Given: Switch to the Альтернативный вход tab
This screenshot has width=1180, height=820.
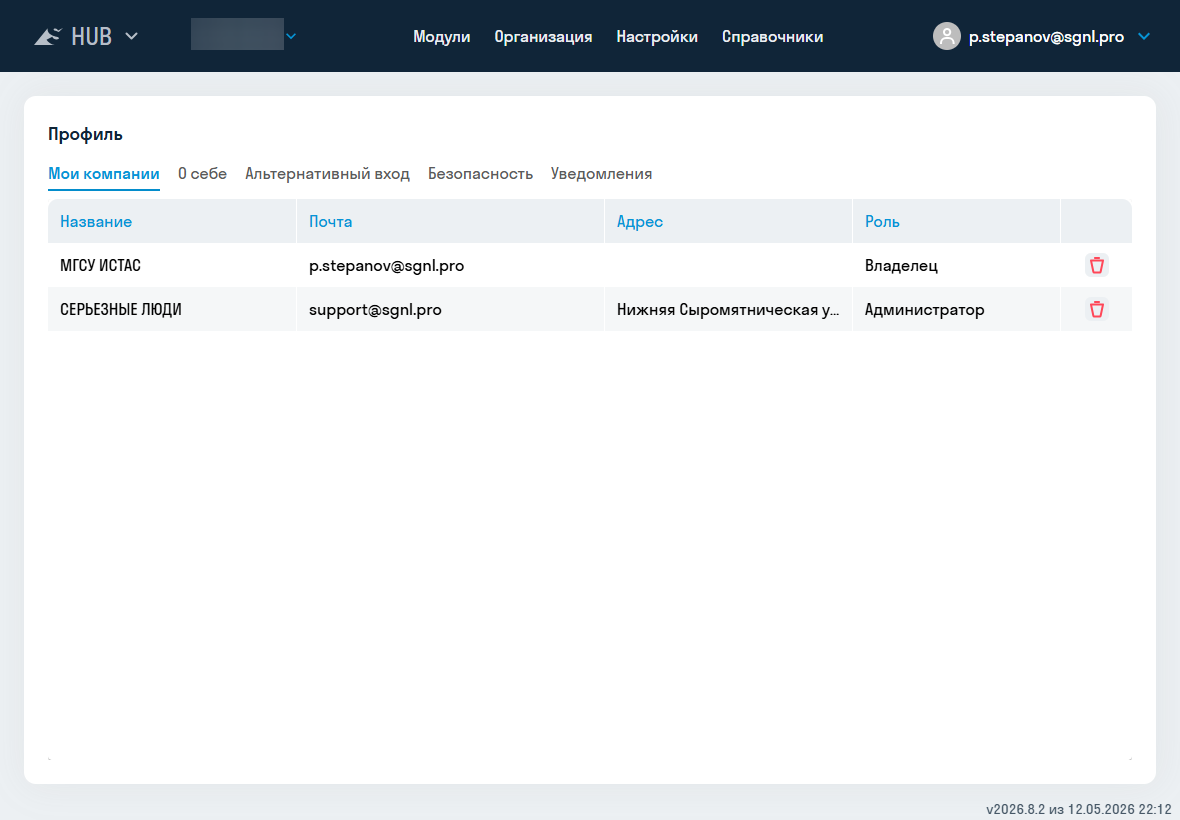Looking at the screenshot, I should pyautogui.click(x=327, y=174).
